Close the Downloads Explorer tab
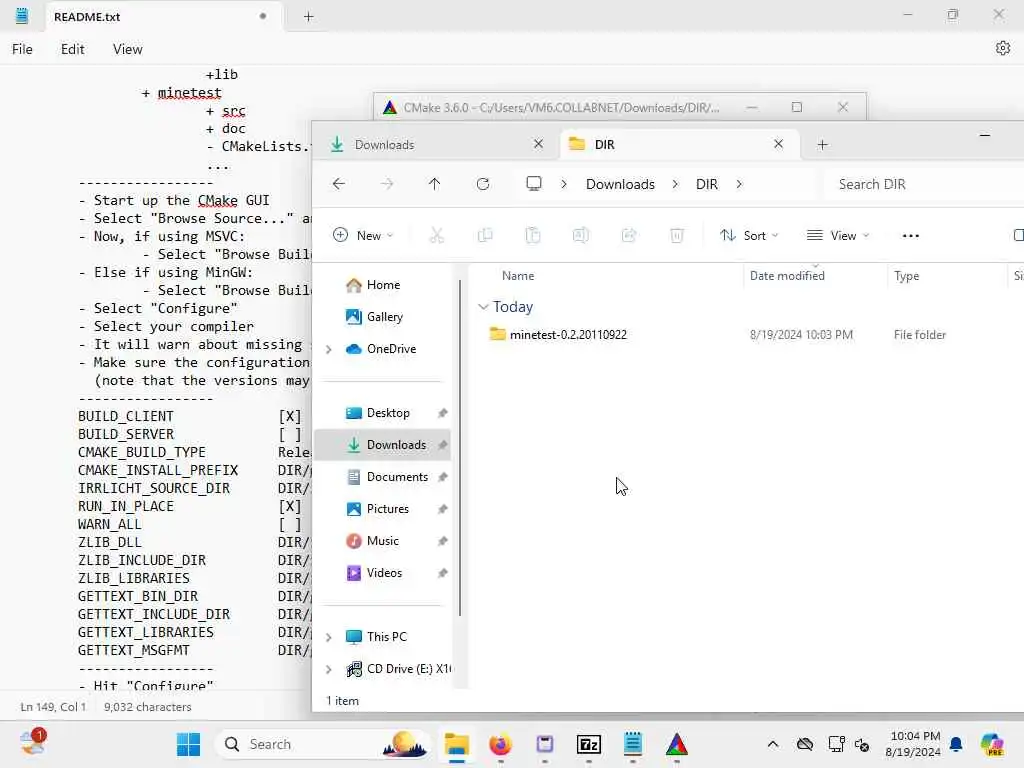The image size is (1024, 768). point(538,144)
